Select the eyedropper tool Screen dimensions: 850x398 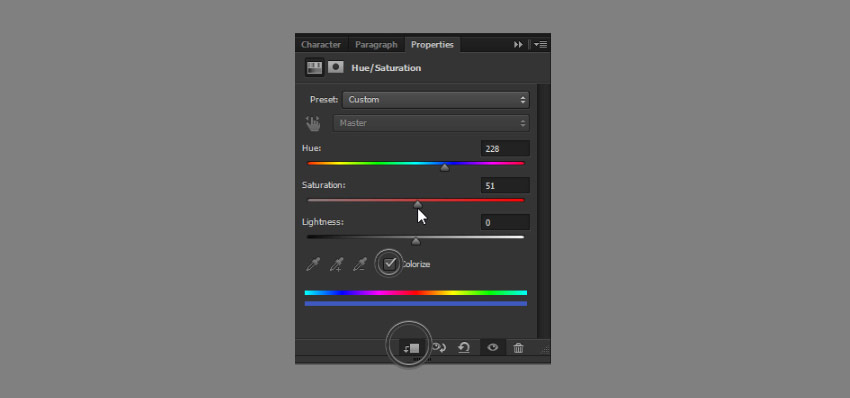[x=313, y=264]
